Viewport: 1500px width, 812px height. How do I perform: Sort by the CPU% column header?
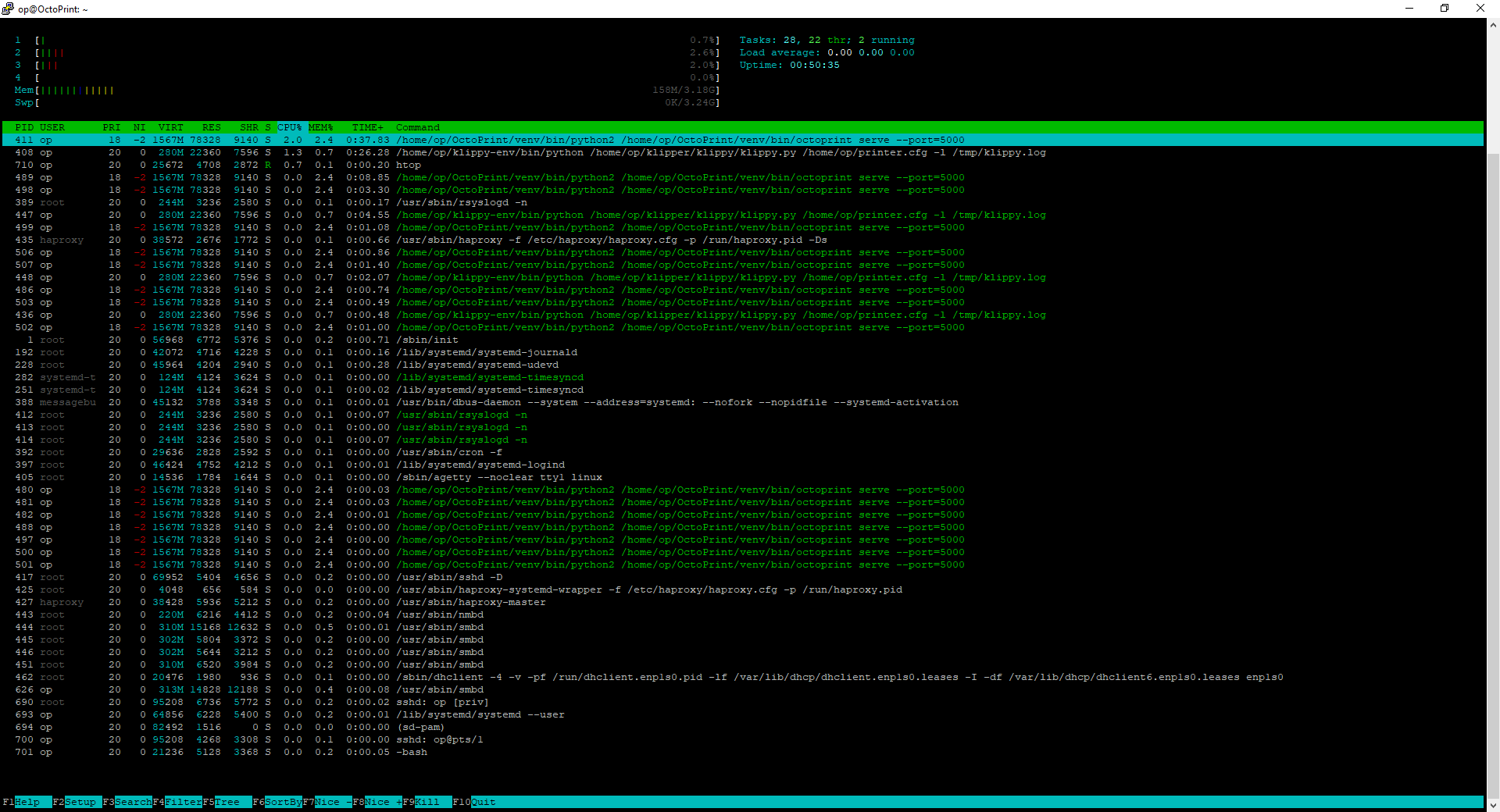pos(290,127)
